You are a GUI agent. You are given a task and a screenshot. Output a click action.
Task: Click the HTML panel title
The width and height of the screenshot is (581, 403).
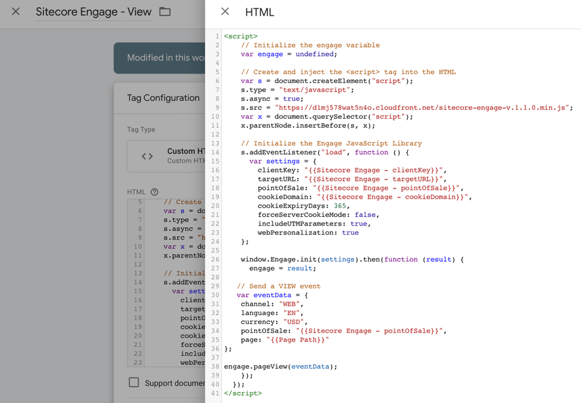[x=259, y=12]
